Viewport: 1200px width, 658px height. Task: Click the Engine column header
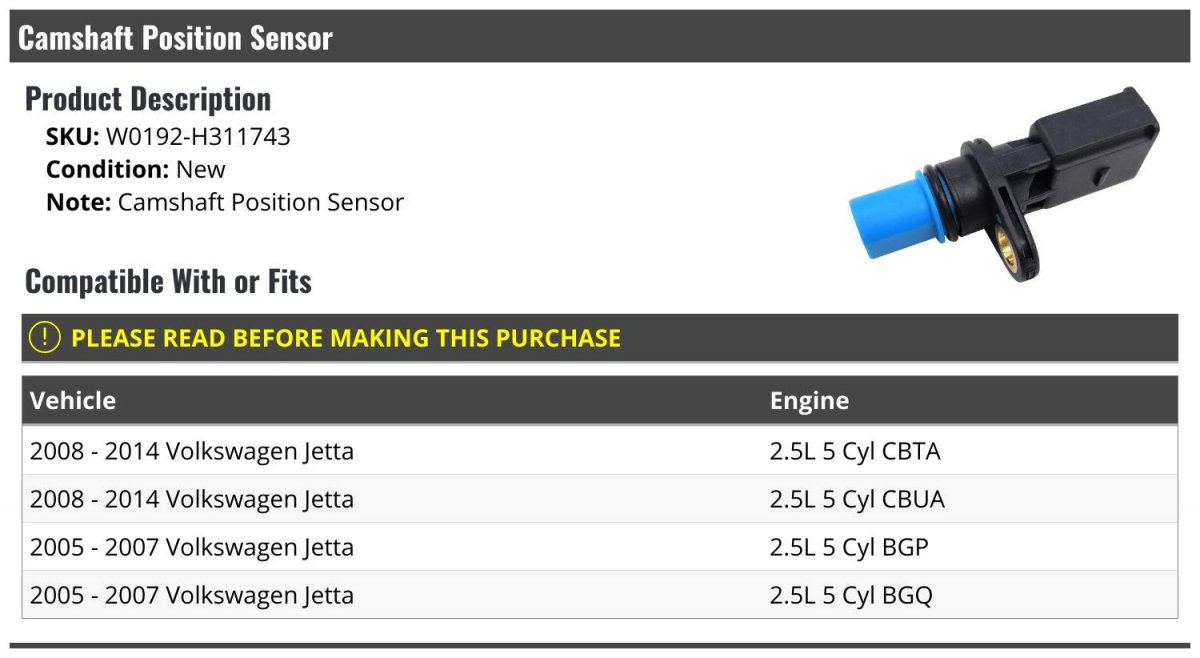(809, 401)
